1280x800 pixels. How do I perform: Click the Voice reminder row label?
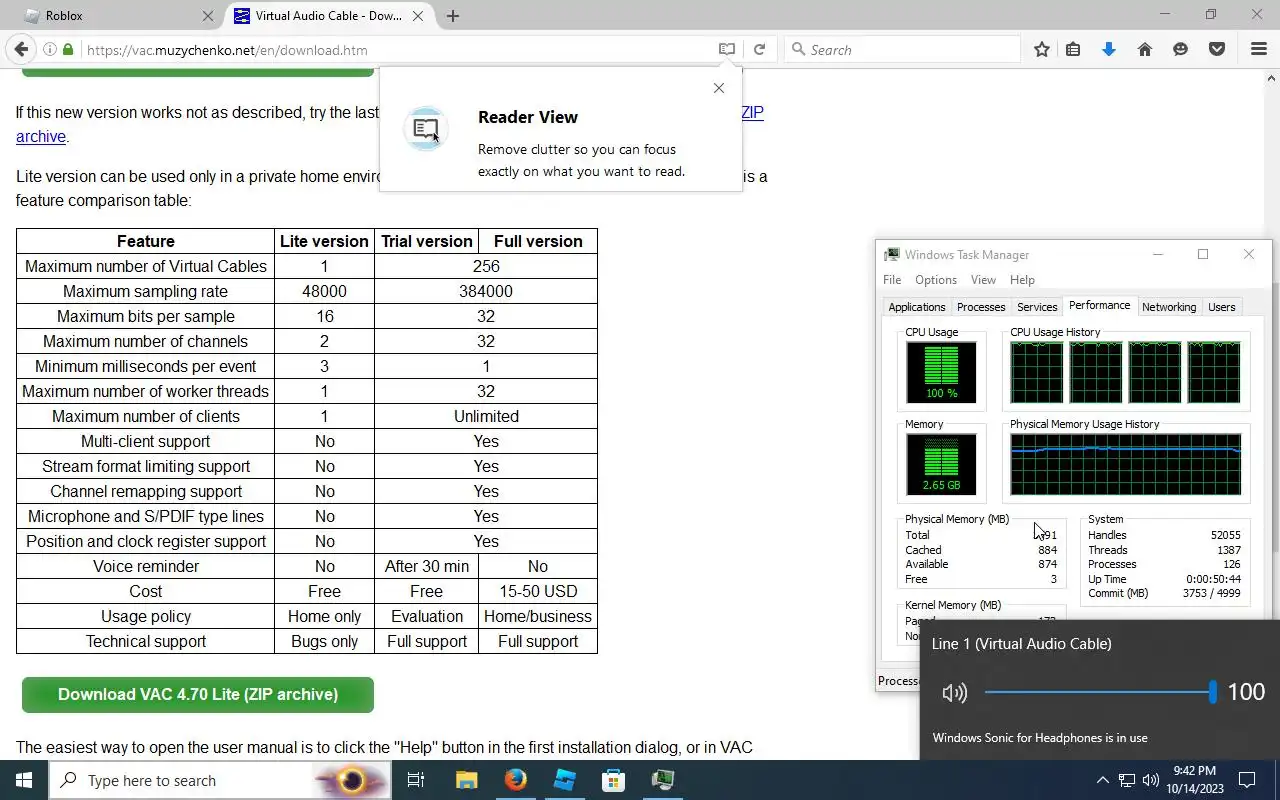point(146,566)
